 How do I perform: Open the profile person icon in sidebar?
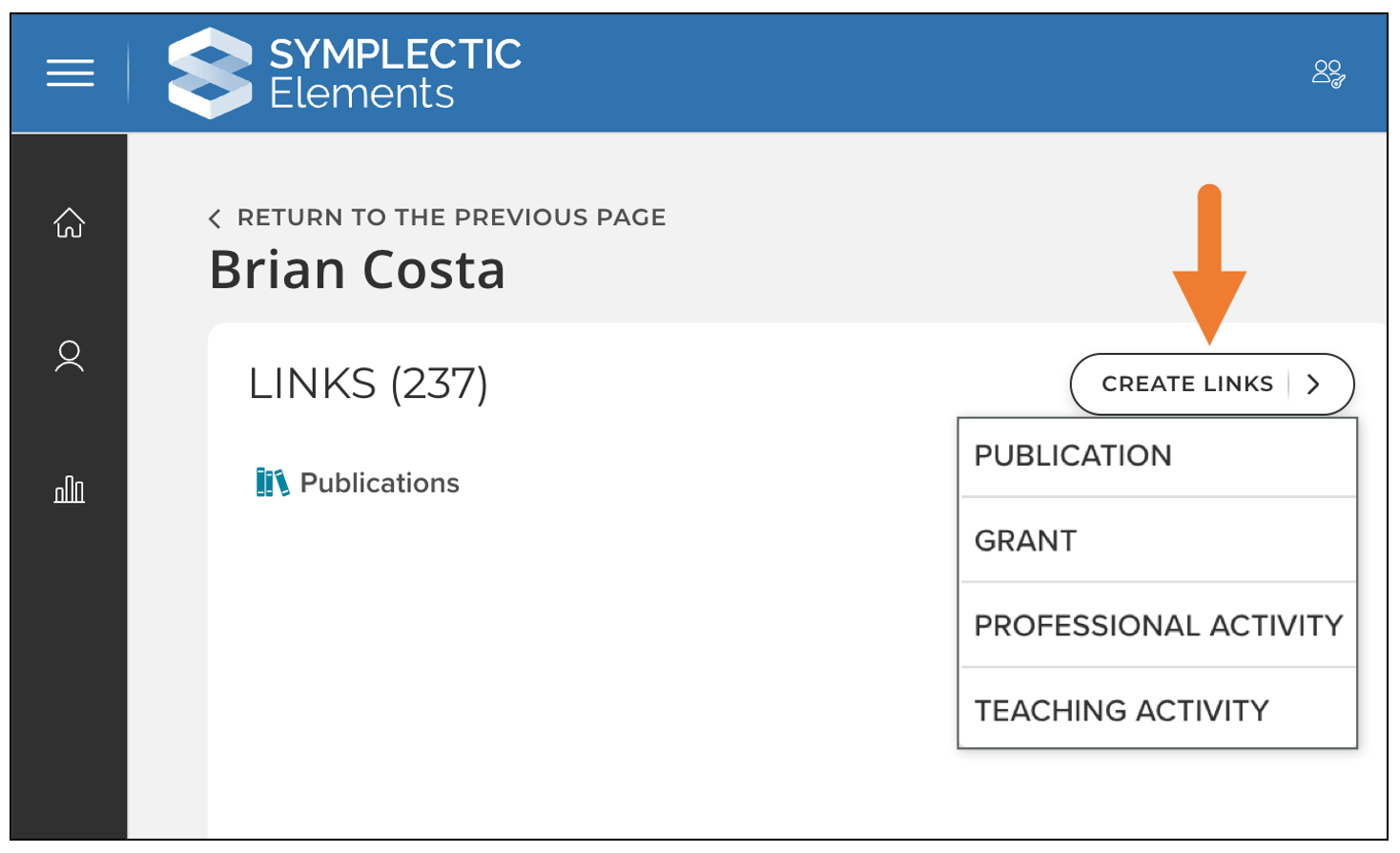[69, 356]
